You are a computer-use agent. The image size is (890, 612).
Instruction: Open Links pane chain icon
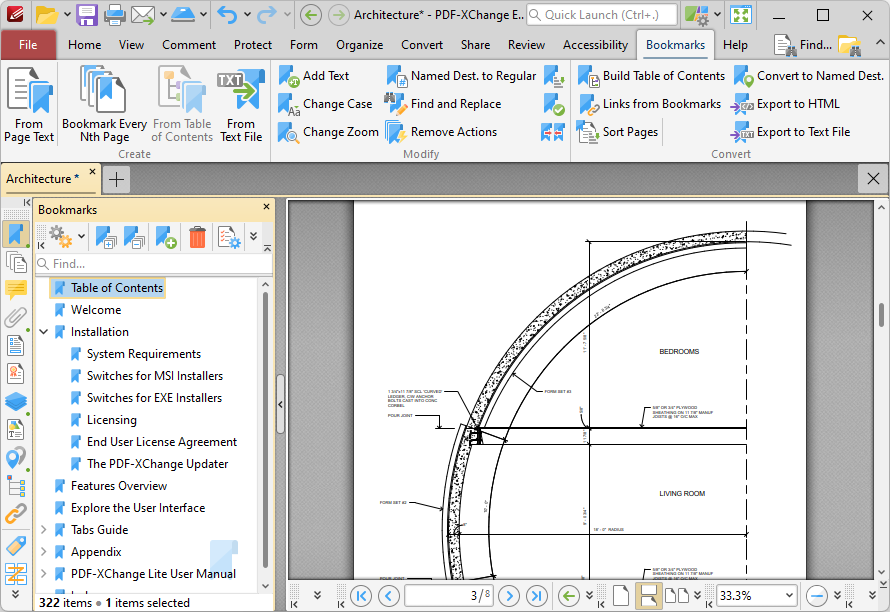pyautogui.click(x=16, y=514)
